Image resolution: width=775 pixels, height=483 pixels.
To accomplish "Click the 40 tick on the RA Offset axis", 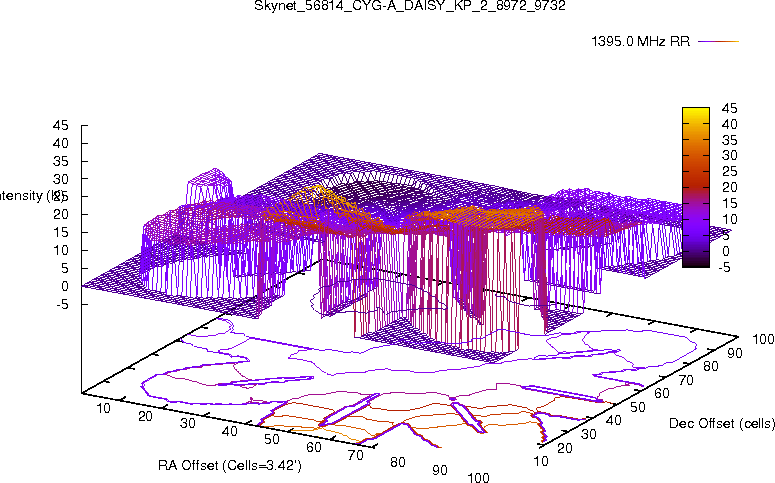I will click(x=229, y=431).
